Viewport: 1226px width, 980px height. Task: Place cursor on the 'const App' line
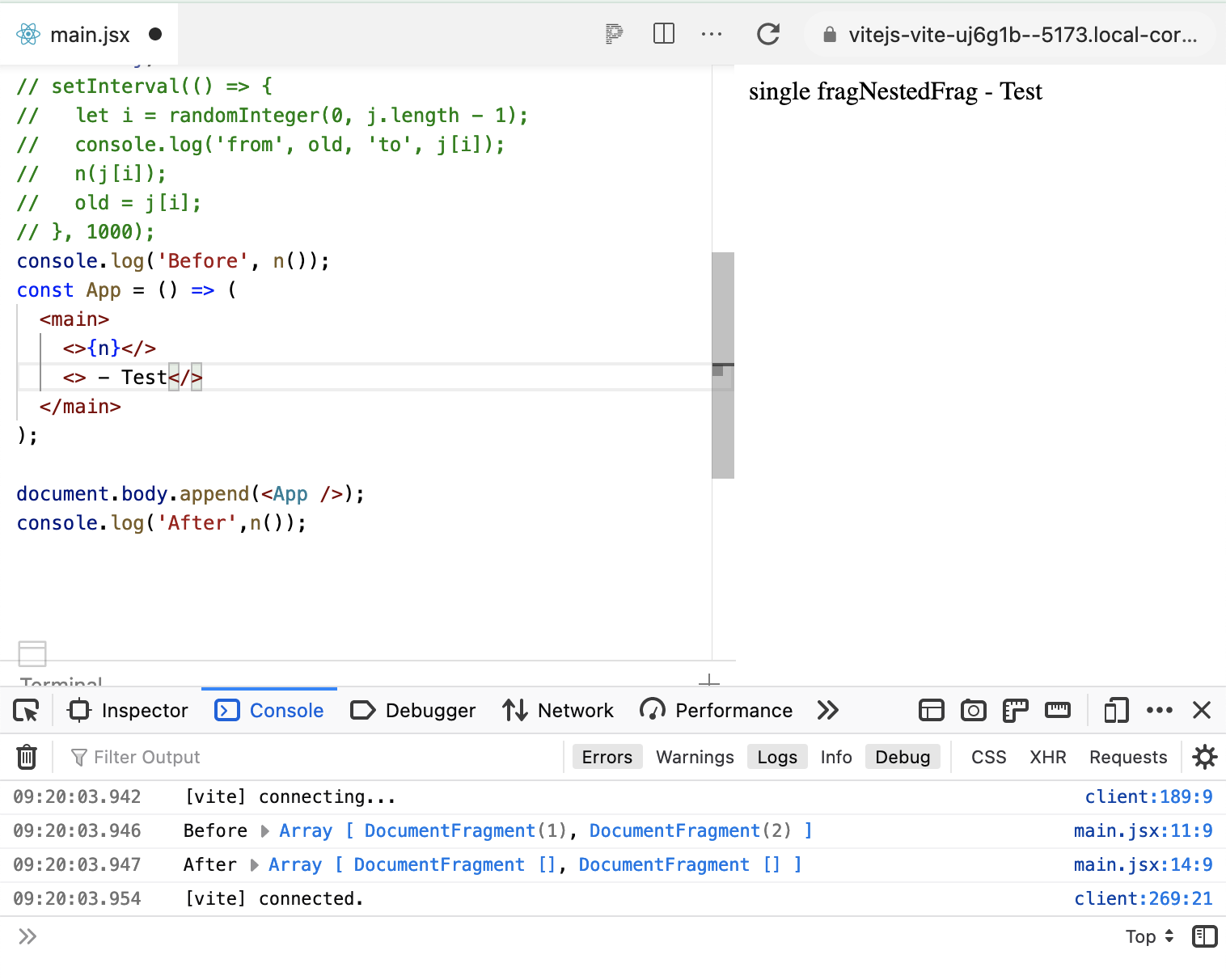127,290
